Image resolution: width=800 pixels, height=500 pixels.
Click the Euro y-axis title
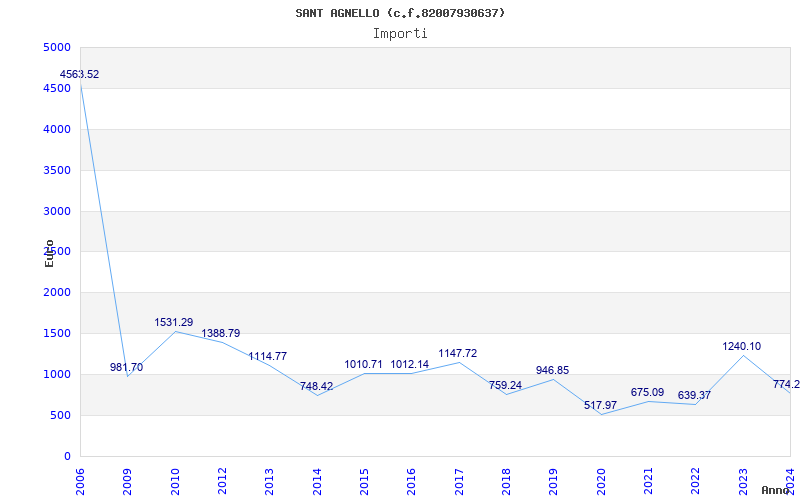pos(49,254)
